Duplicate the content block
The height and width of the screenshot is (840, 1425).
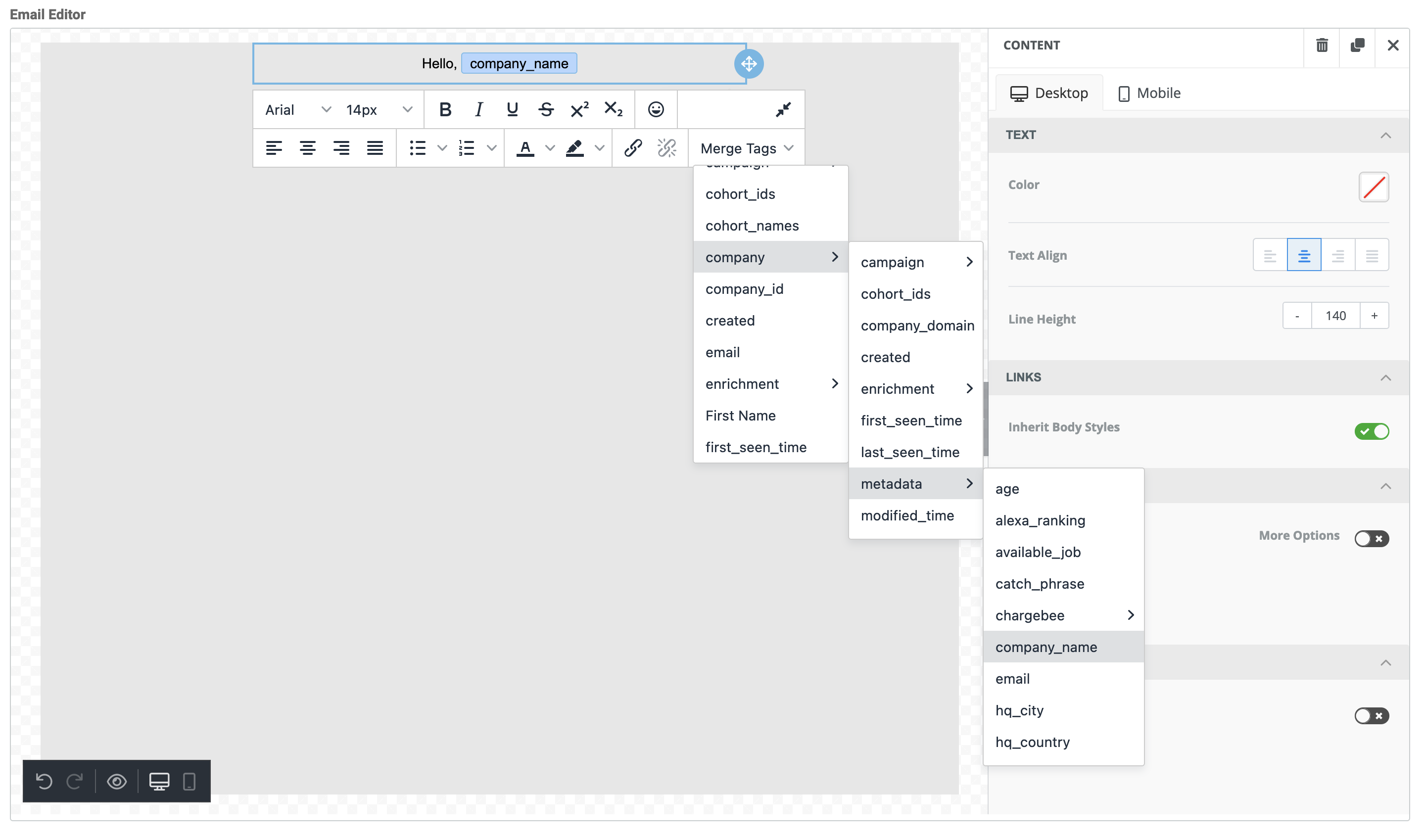coord(1357,46)
